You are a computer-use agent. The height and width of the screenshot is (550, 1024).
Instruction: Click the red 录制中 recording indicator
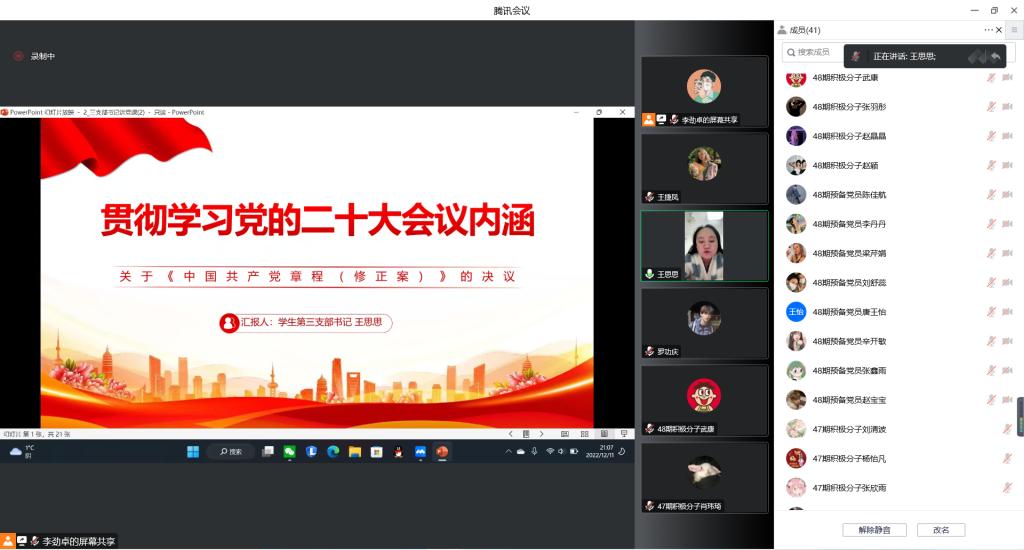tap(18, 56)
